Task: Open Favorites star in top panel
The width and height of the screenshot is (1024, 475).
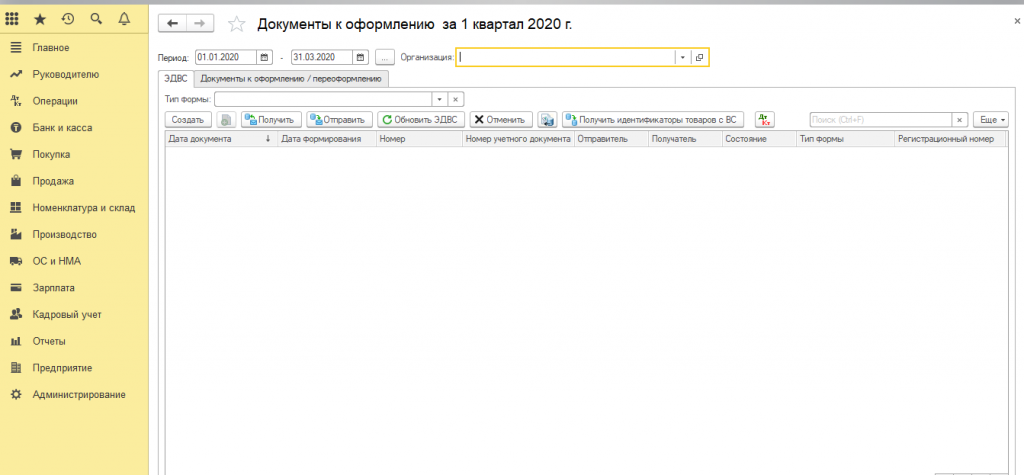Action: coord(40,19)
